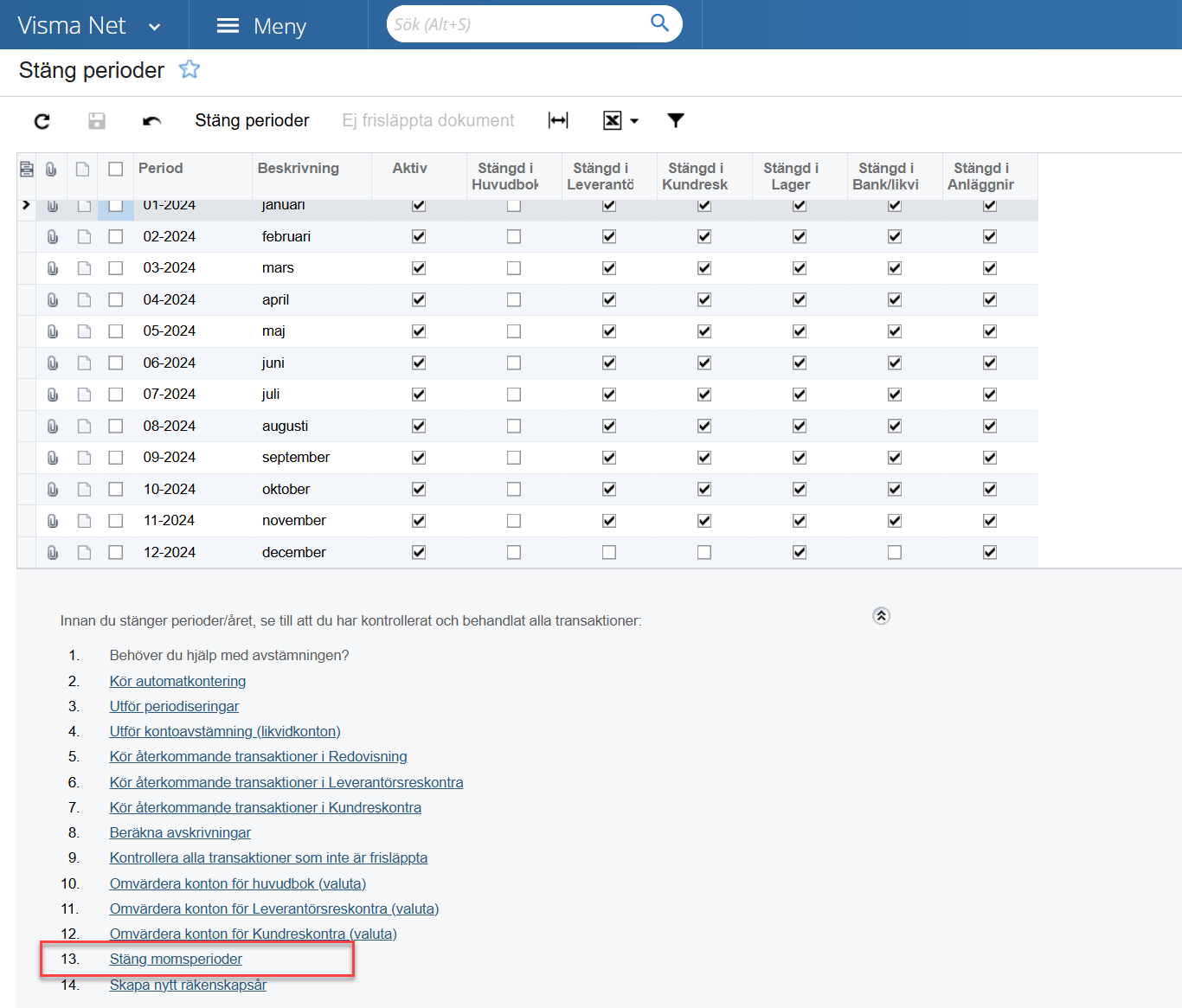Image resolution: width=1182 pixels, height=1008 pixels.
Task: Collapse the checklist panel with double chevron
Action: pos(881,616)
